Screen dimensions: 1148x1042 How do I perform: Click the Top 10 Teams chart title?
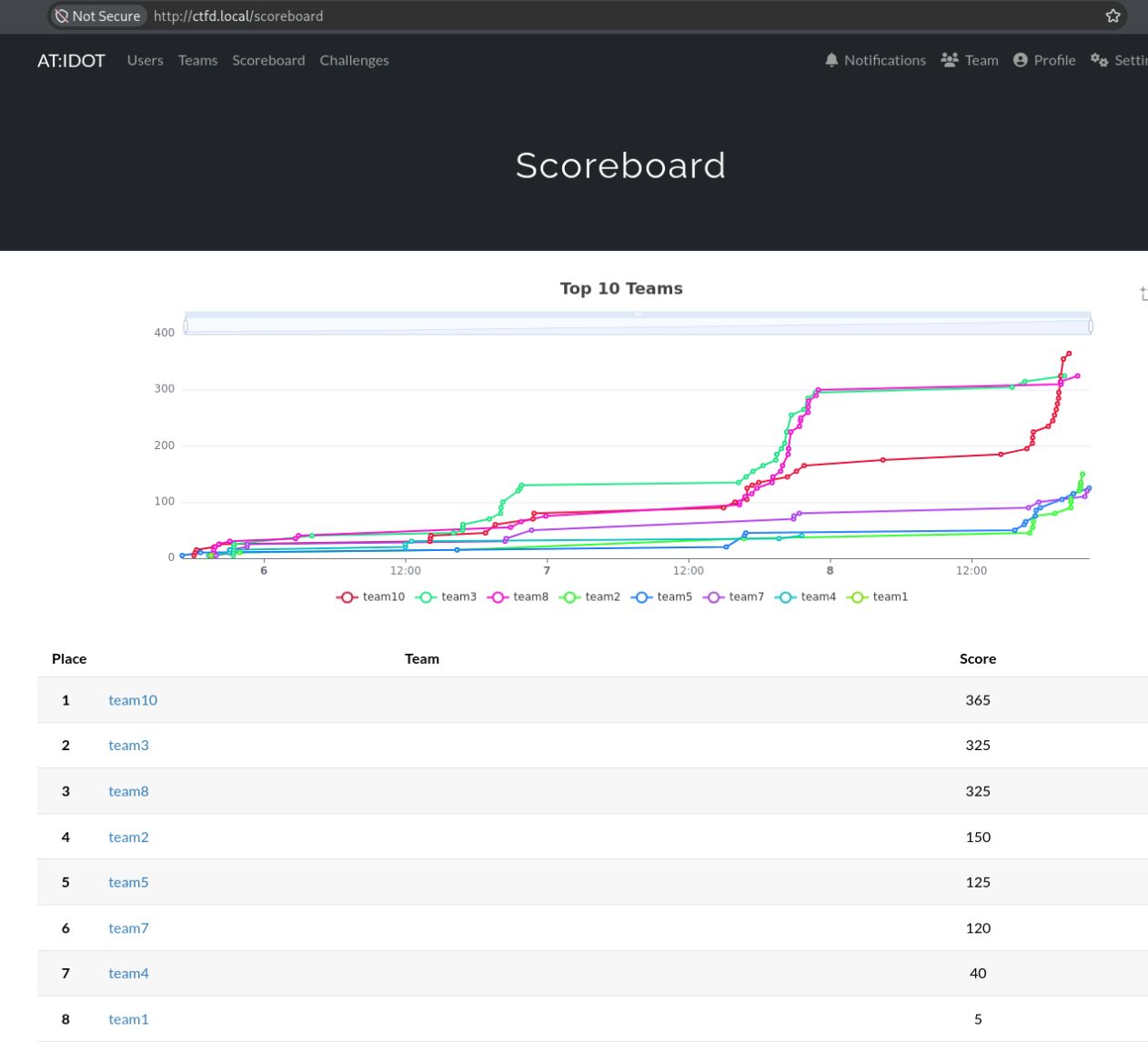tap(621, 288)
